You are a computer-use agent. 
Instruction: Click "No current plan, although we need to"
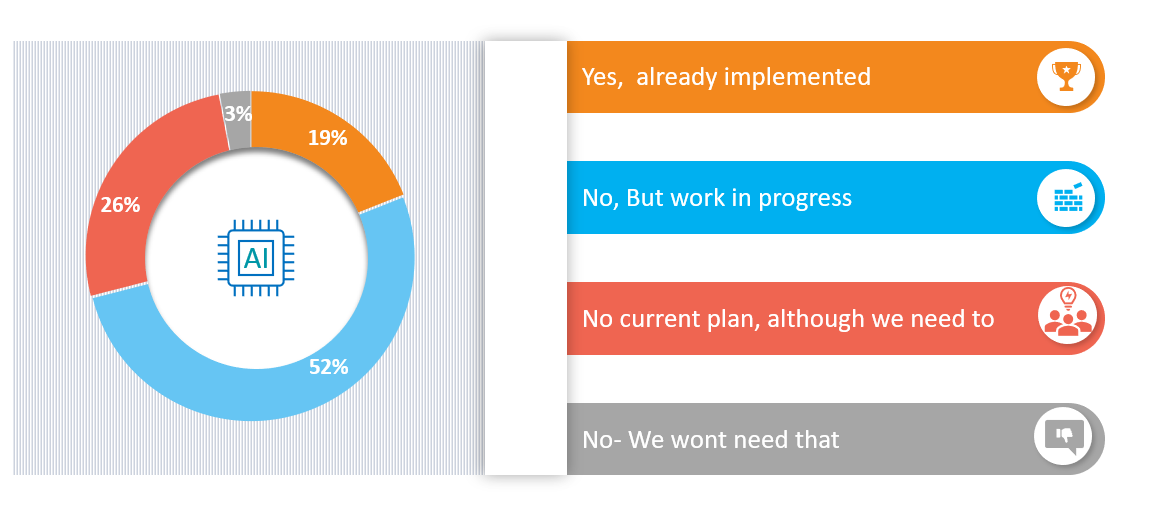[x=788, y=319]
